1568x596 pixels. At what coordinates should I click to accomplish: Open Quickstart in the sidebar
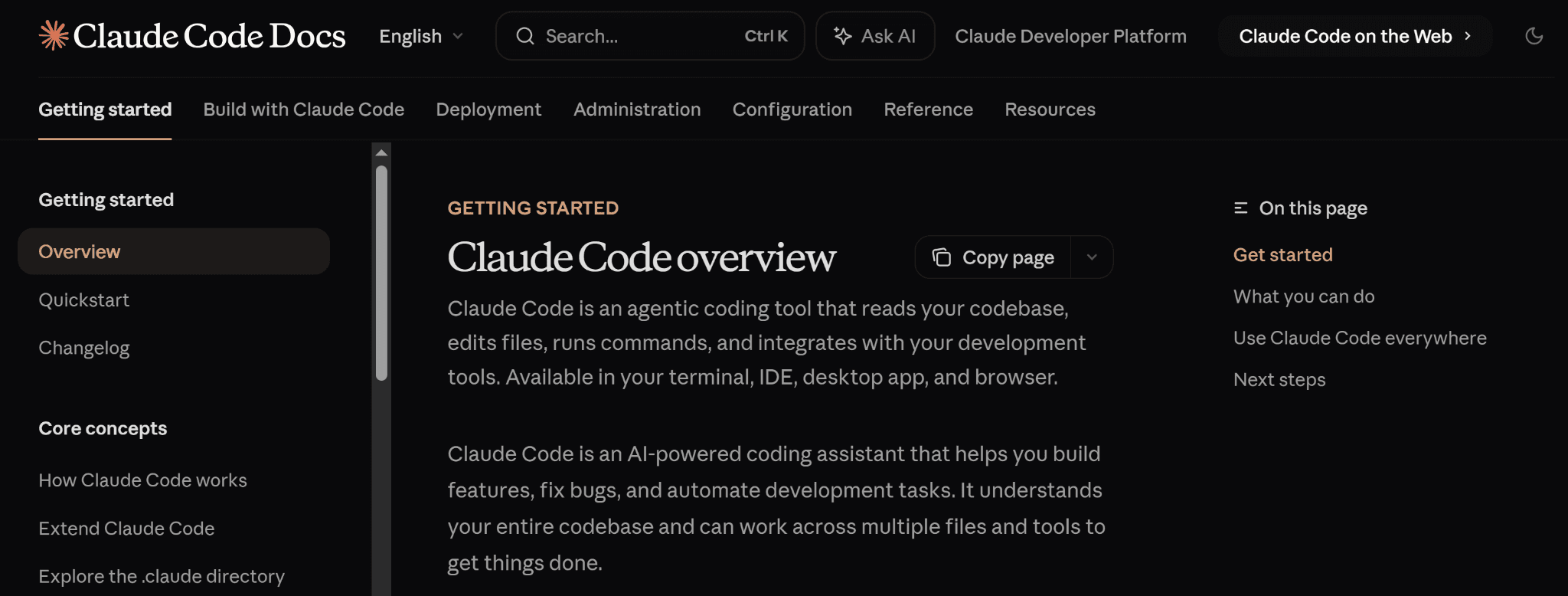click(x=84, y=300)
